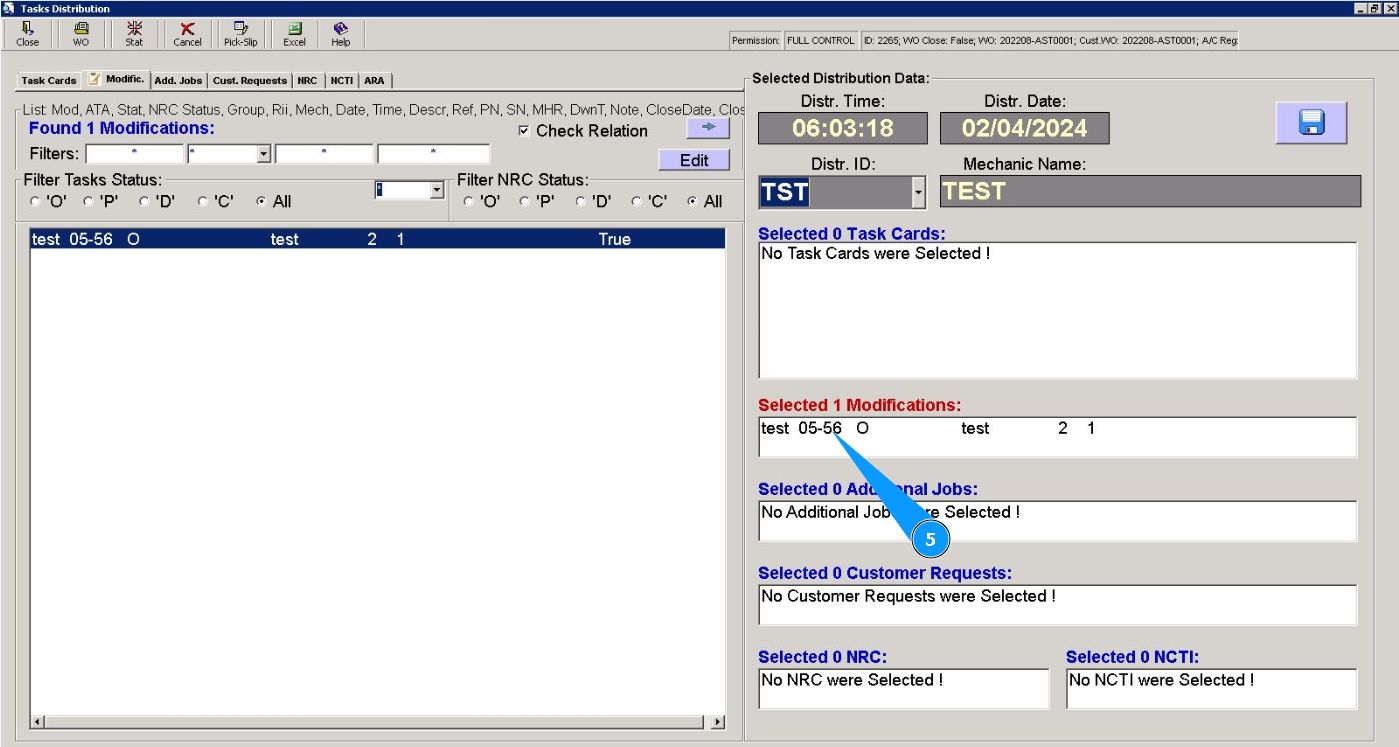Open the Pick-Slip toolbar icon
The image size is (1399, 747).
pyautogui.click(x=240, y=34)
